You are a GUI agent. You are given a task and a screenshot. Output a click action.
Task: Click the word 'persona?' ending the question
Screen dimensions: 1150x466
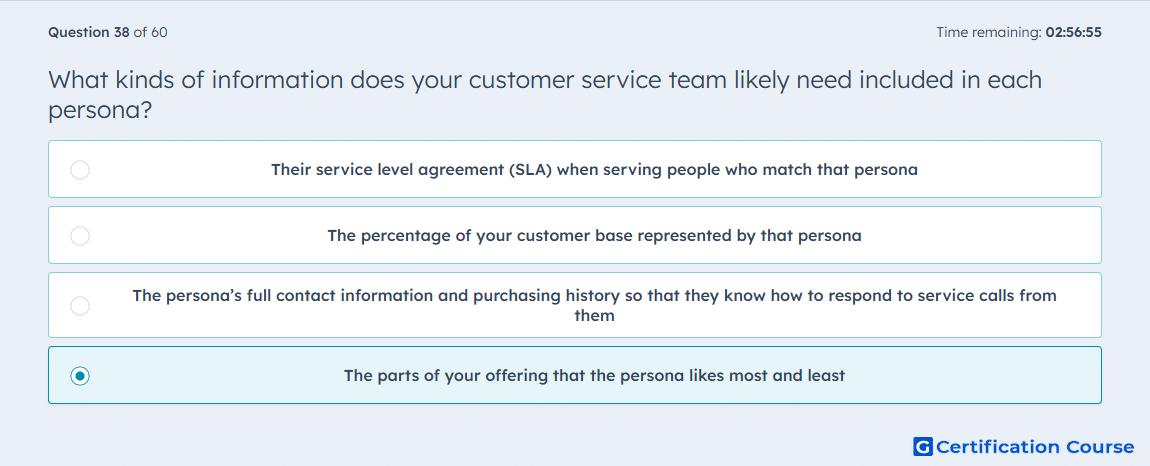click(x=100, y=111)
